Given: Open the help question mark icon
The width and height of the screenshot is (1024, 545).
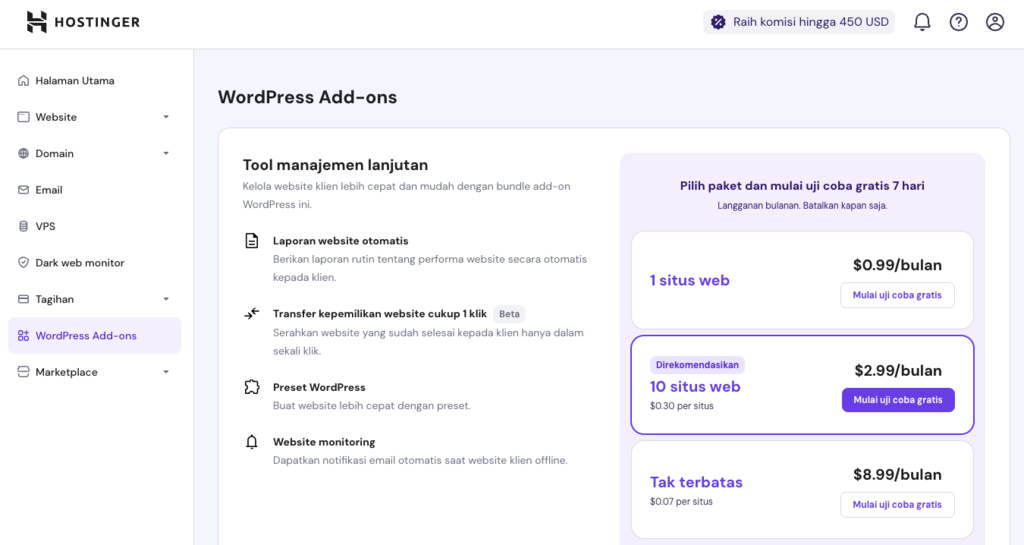Looking at the screenshot, I should [958, 22].
